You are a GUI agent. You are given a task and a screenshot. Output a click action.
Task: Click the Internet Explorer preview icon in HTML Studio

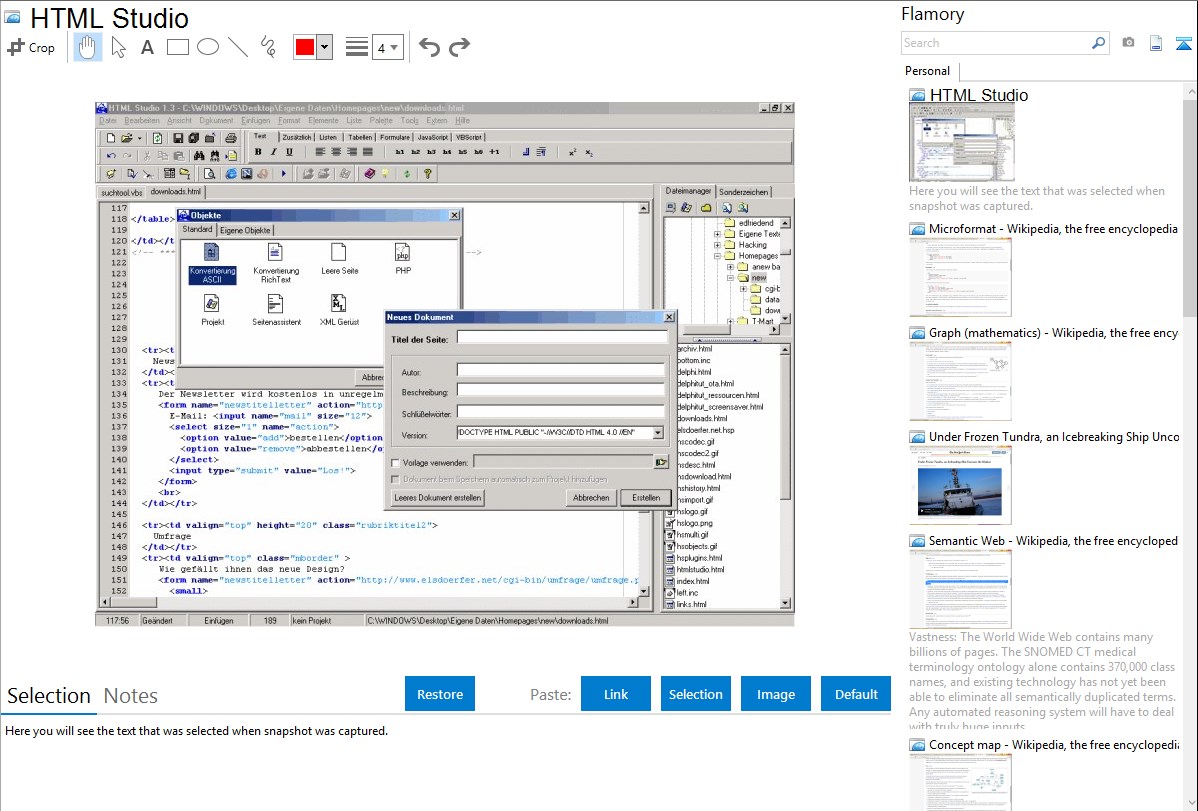[231, 174]
